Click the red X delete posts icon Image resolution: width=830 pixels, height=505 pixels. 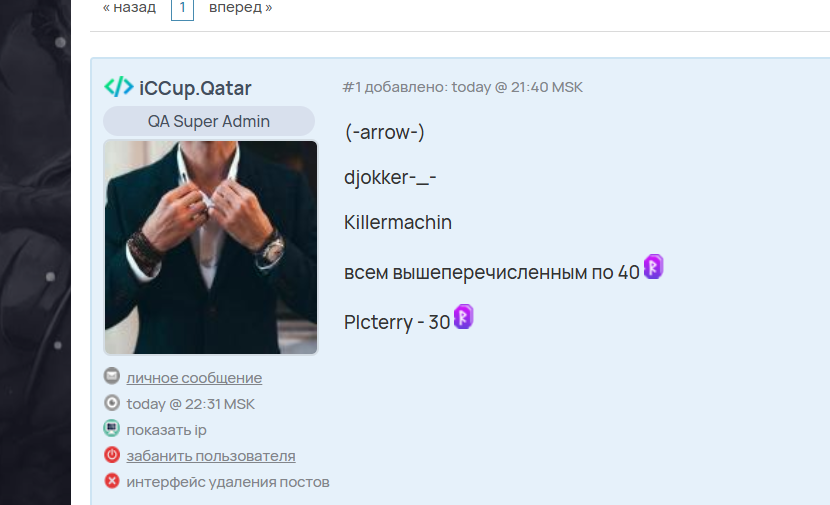tap(112, 481)
